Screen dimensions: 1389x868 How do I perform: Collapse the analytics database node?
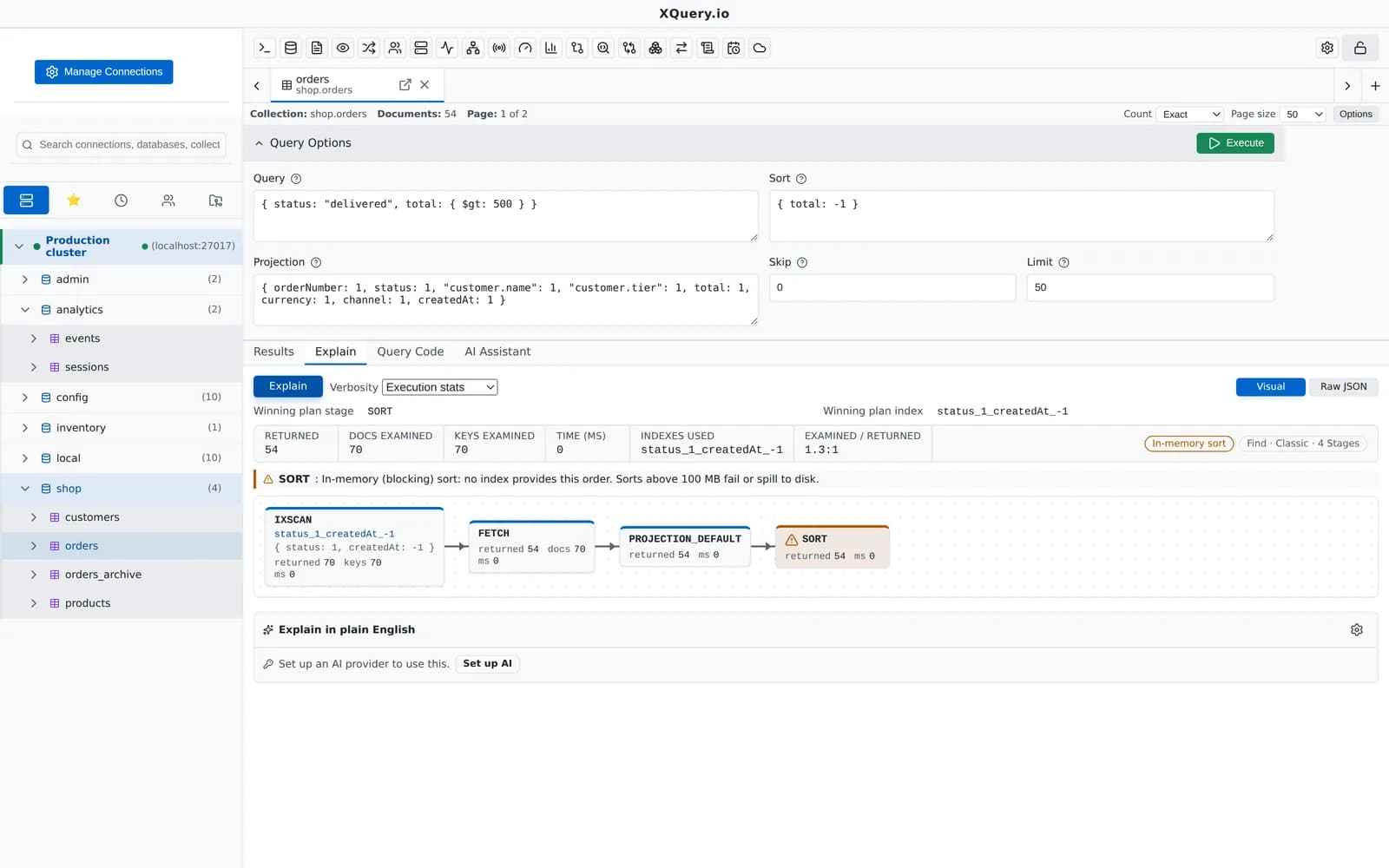click(x=25, y=309)
